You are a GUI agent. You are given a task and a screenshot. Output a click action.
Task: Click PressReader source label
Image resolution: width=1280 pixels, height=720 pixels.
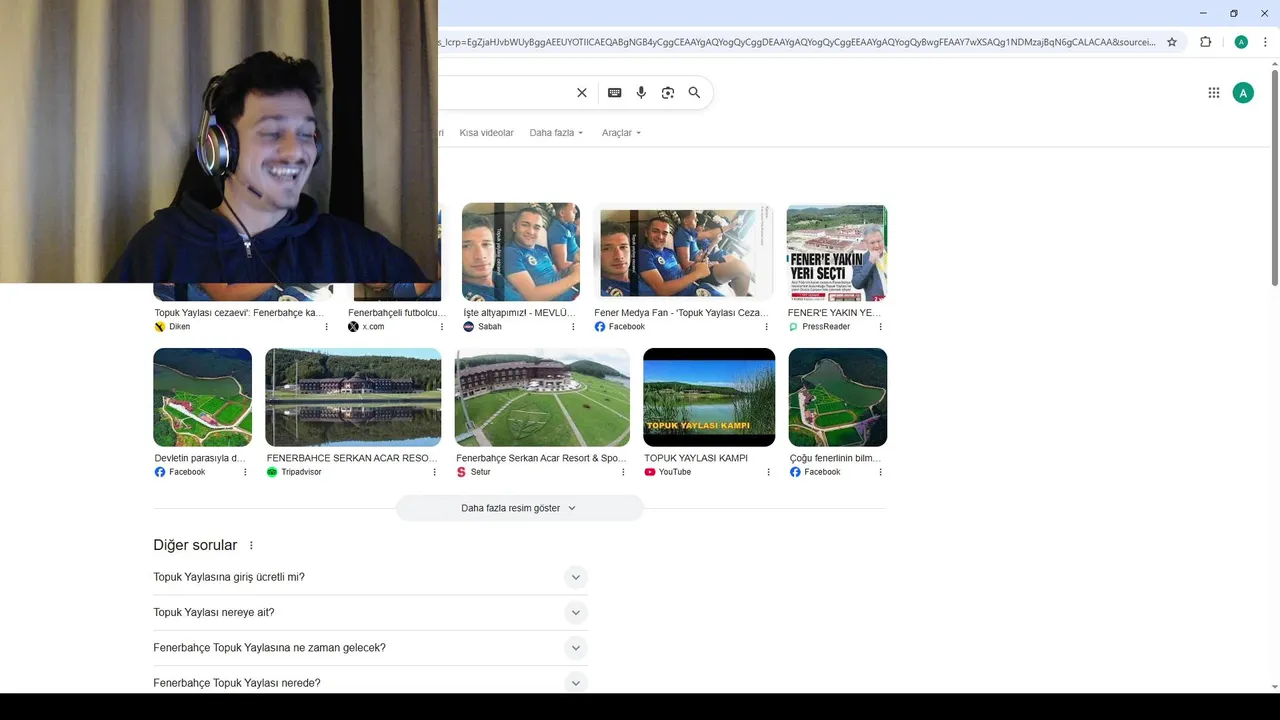[826, 327]
